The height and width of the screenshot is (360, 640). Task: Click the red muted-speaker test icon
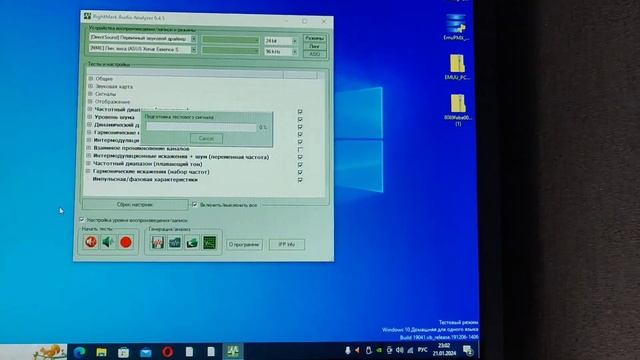point(91,242)
